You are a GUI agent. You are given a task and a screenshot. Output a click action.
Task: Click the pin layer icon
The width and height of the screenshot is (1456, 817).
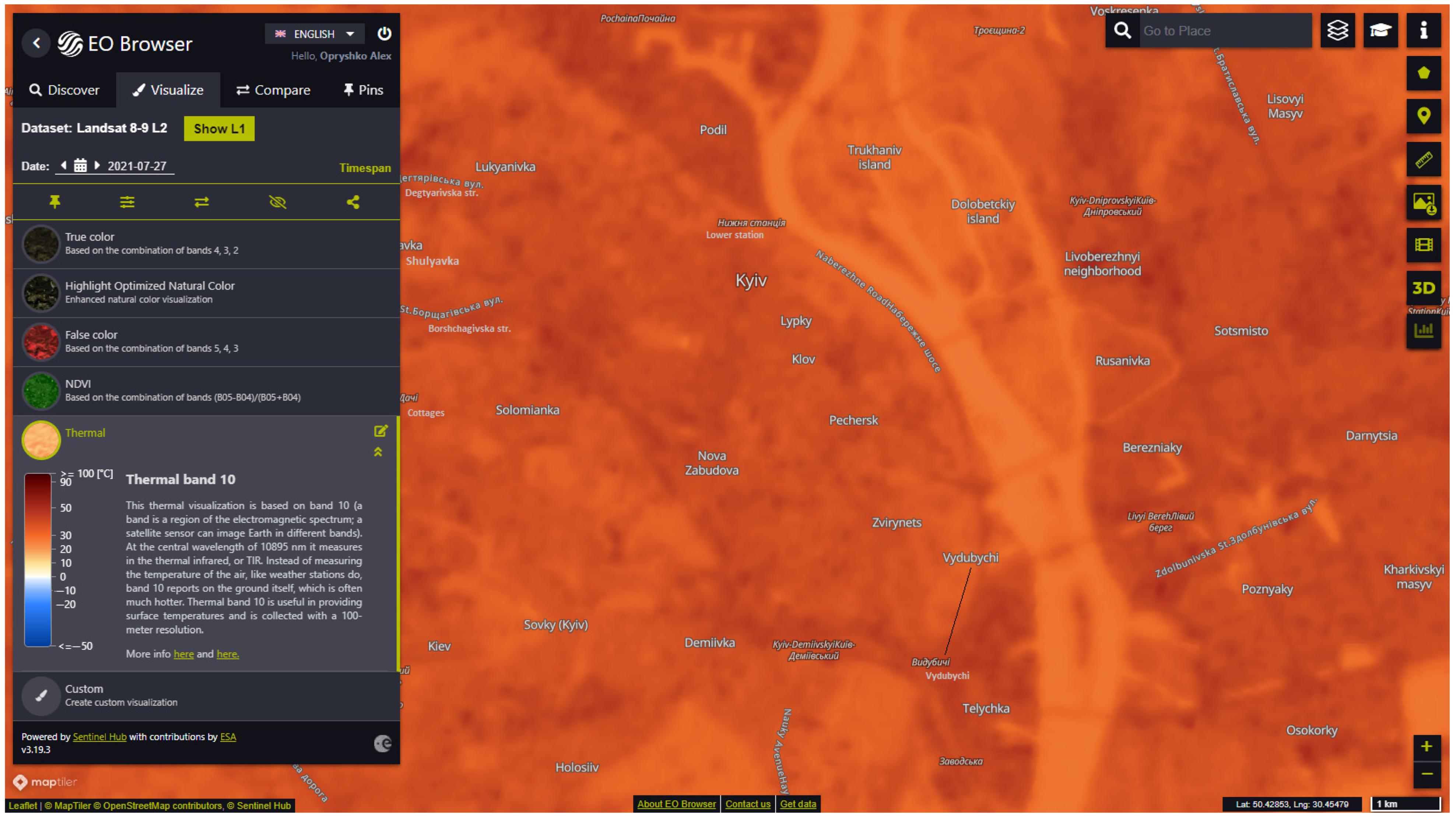pos(55,202)
